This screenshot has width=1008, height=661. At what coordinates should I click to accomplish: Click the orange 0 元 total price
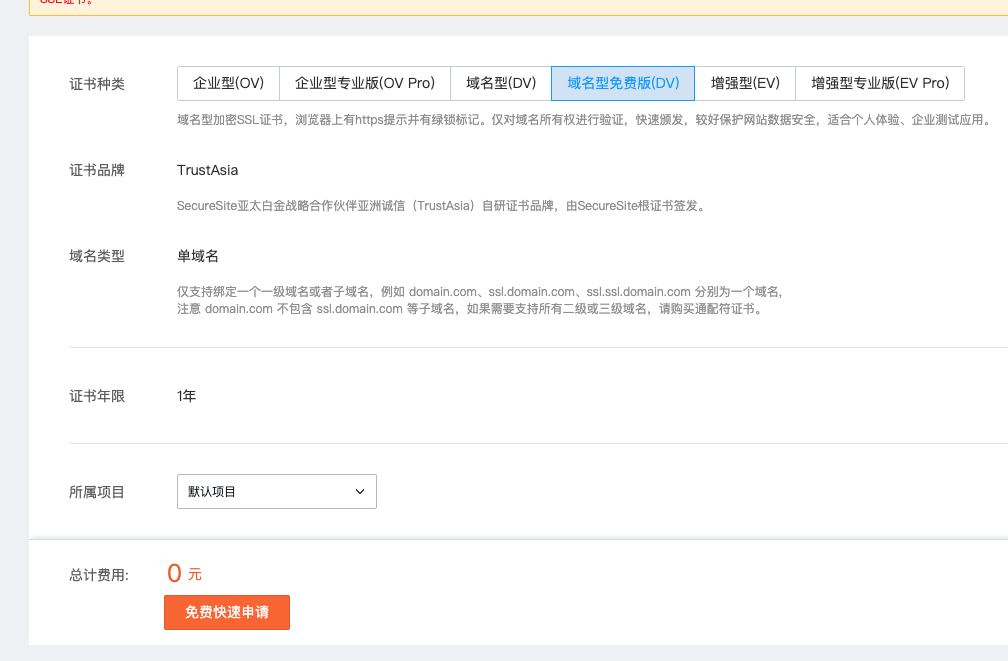[184, 574]
